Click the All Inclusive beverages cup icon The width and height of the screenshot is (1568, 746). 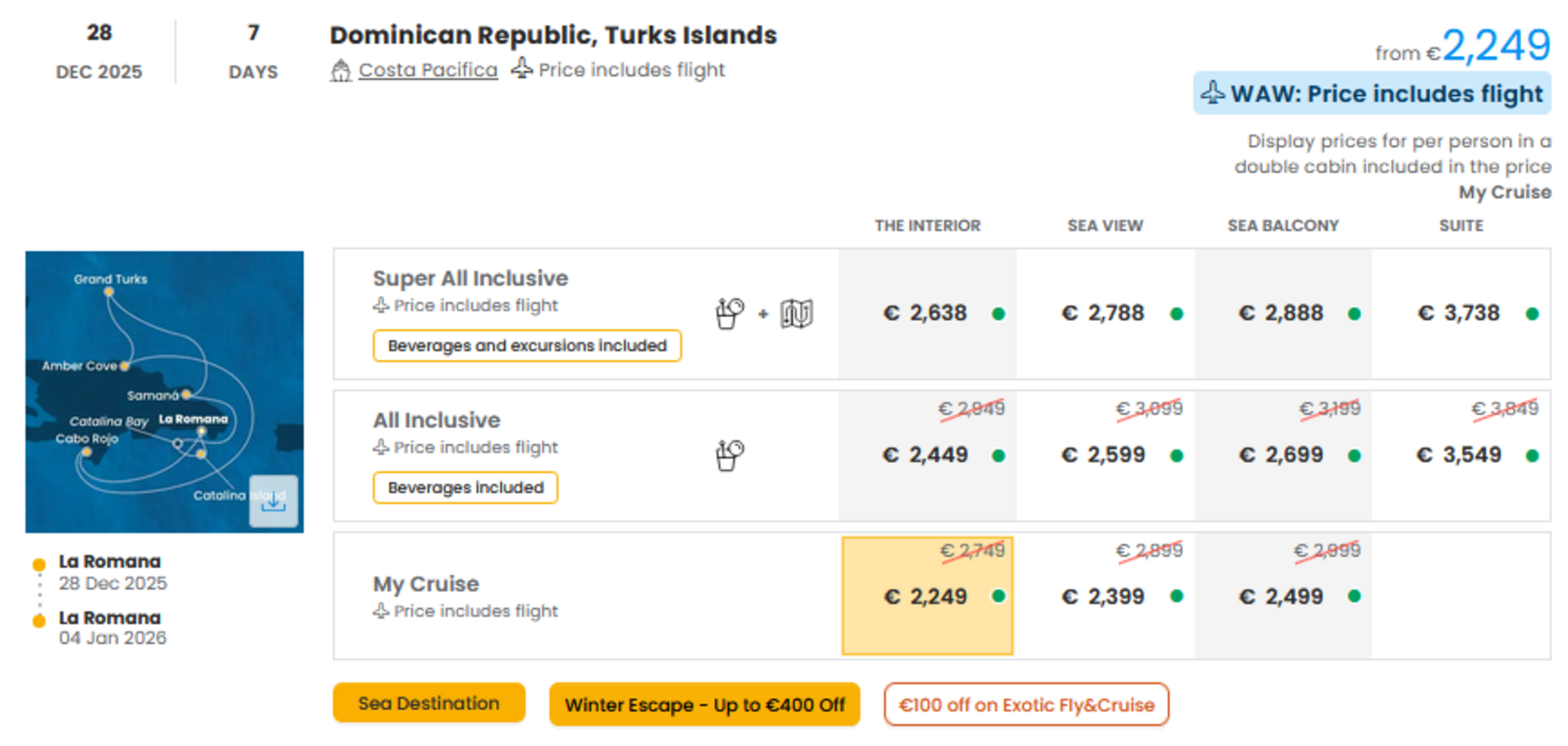coord(729,455)
